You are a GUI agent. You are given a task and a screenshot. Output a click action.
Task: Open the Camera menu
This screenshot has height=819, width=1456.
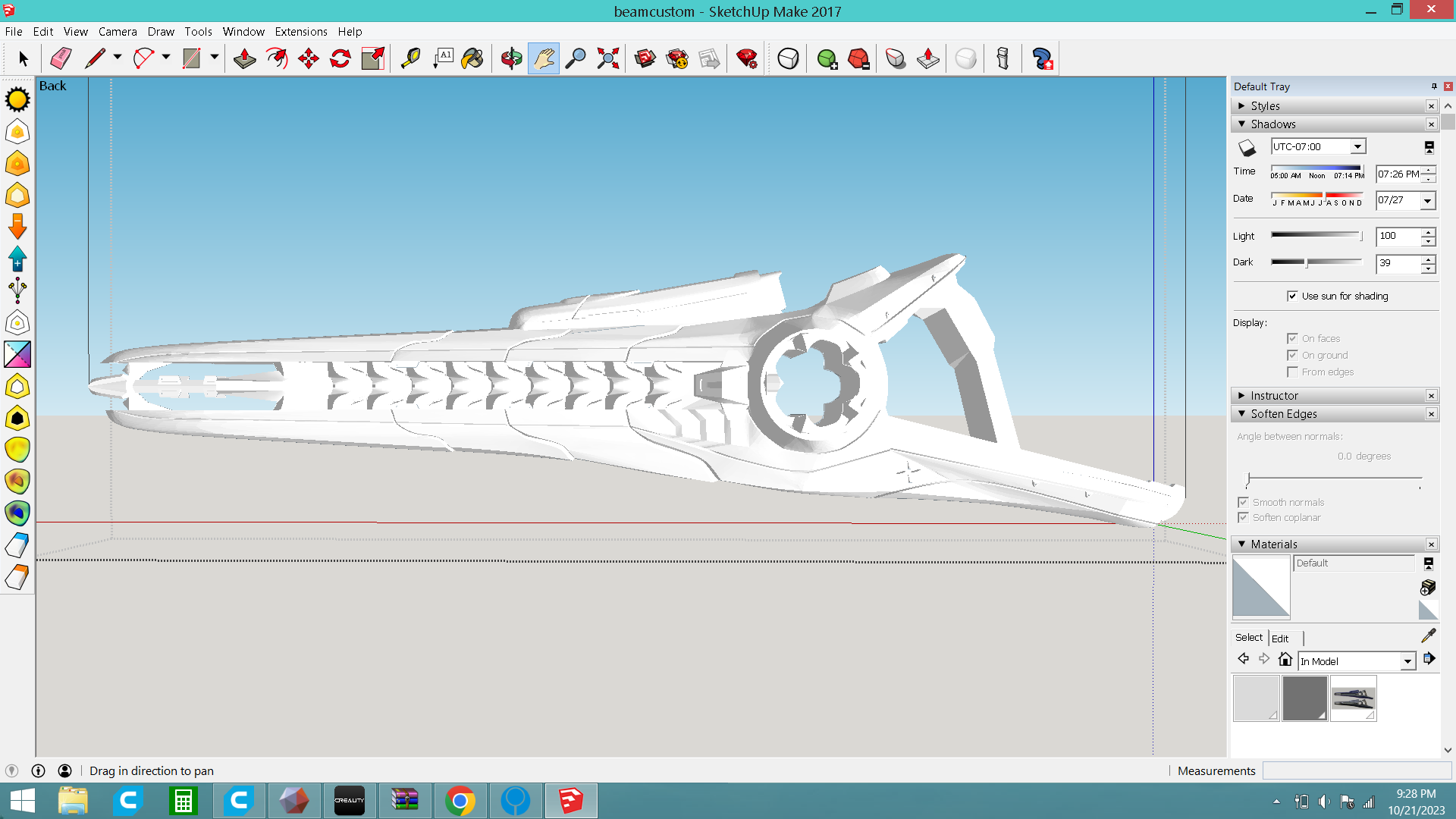click(118, 31)
